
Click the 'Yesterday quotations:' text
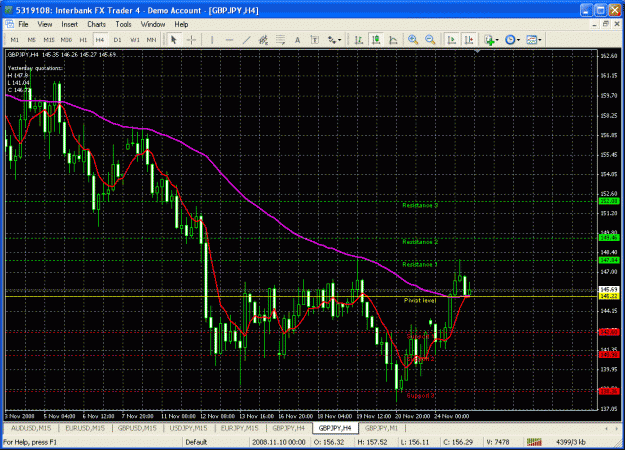[x=35, y=68]
